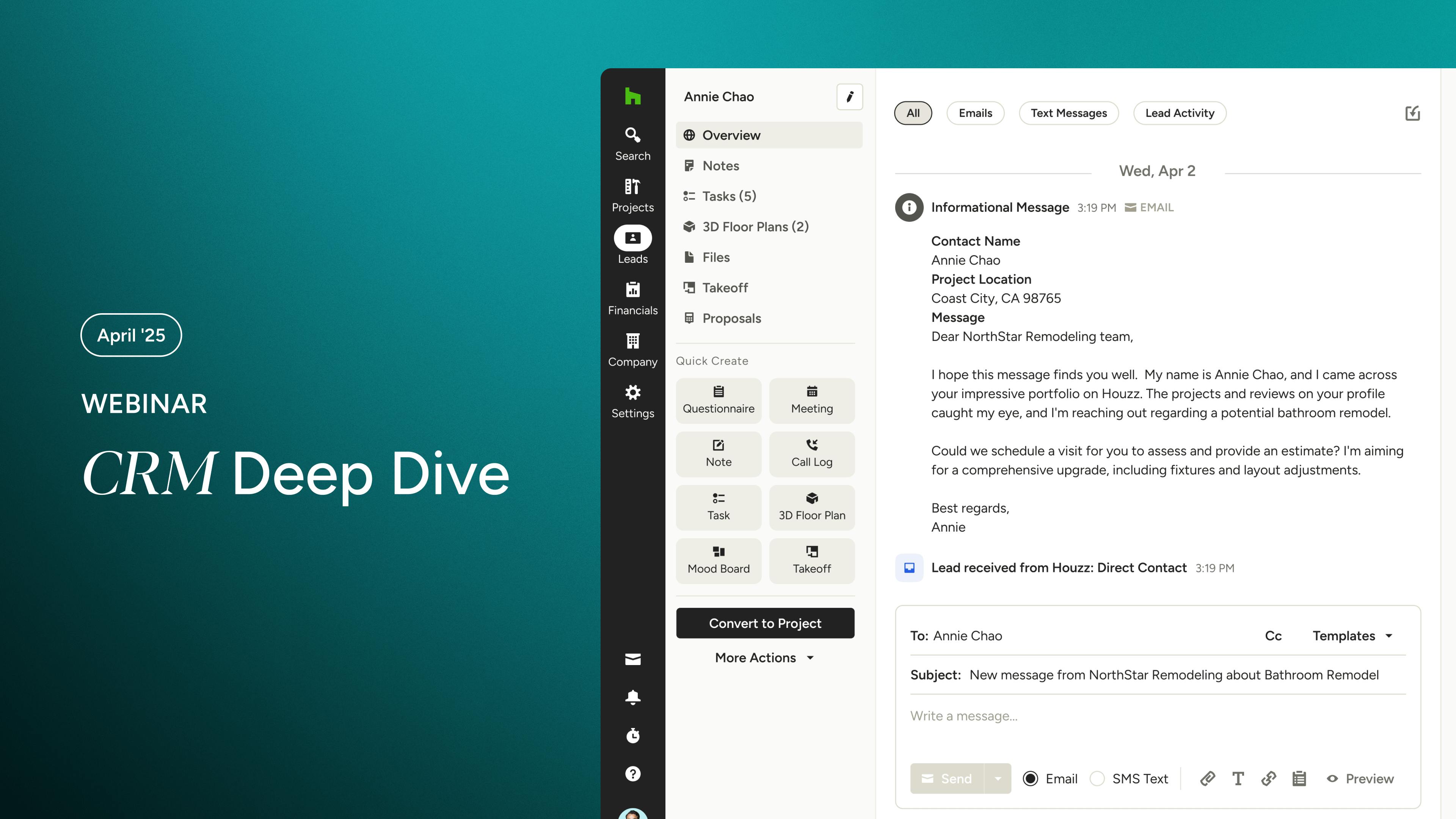This screenshot has height=819, width=1456.
Task: Open 3D Floor Plans (2)
Action: 769,227
